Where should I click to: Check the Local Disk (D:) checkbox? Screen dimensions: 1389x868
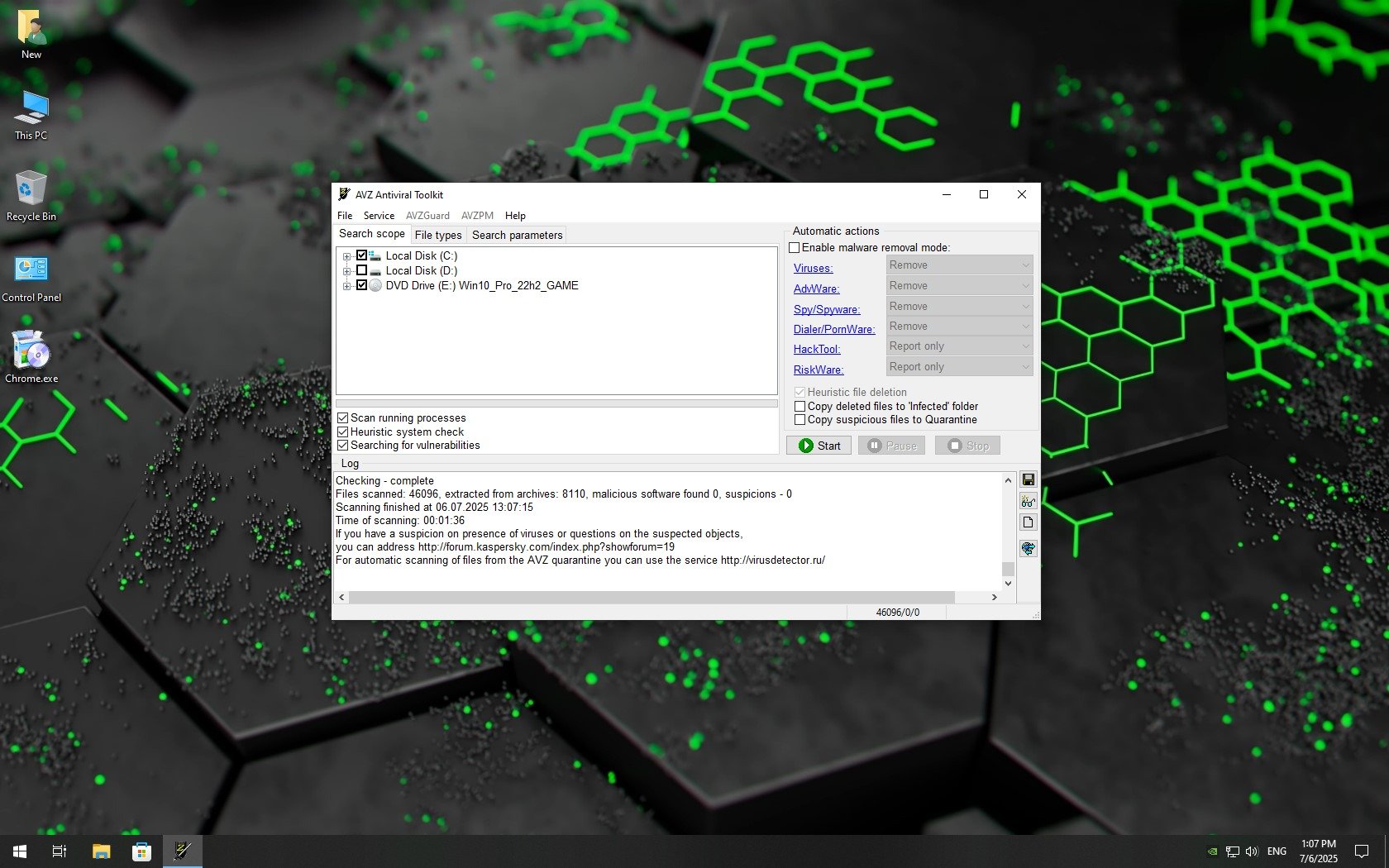(361, 270)
